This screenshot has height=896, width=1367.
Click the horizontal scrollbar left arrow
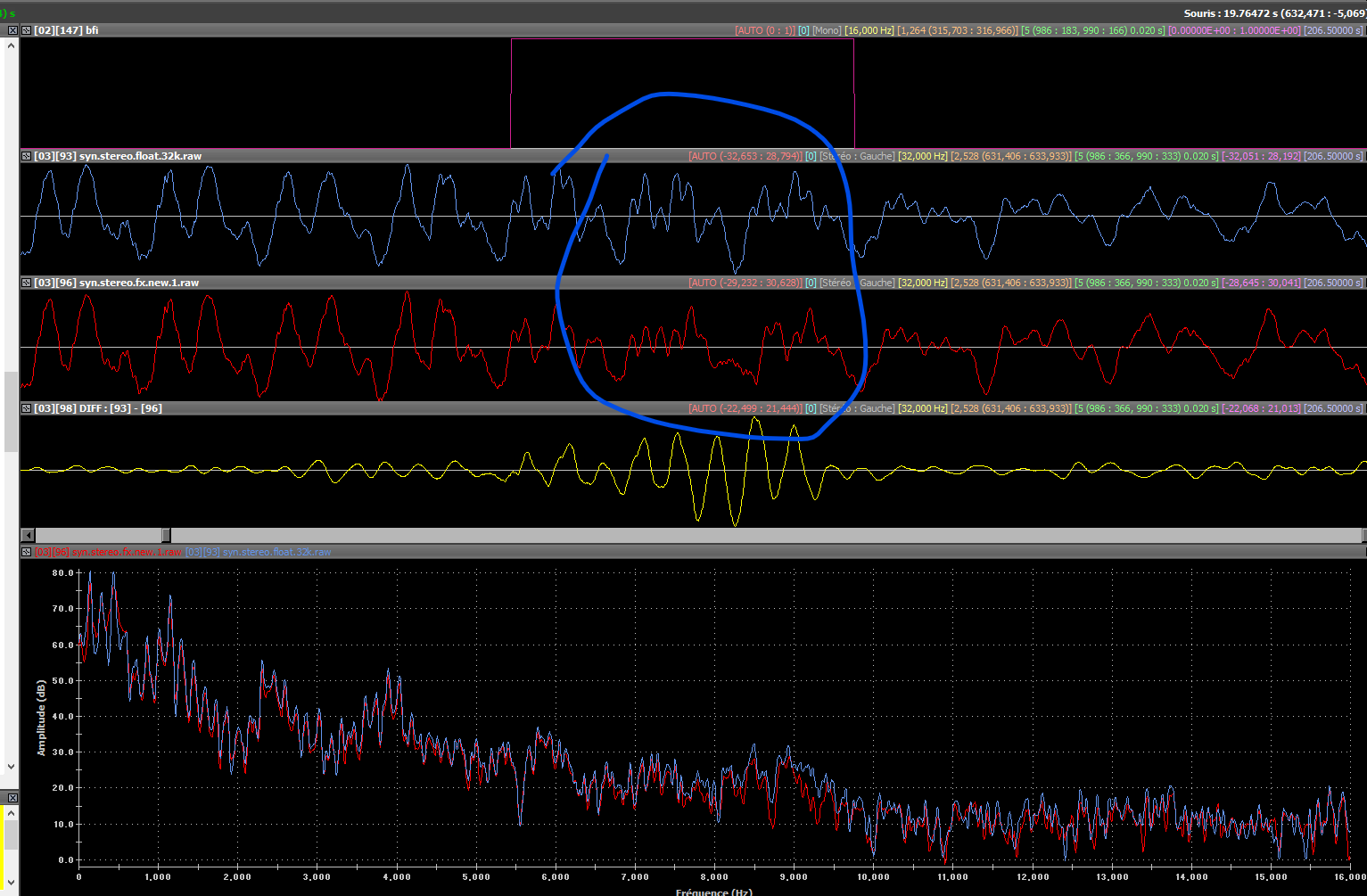[28, 535]
